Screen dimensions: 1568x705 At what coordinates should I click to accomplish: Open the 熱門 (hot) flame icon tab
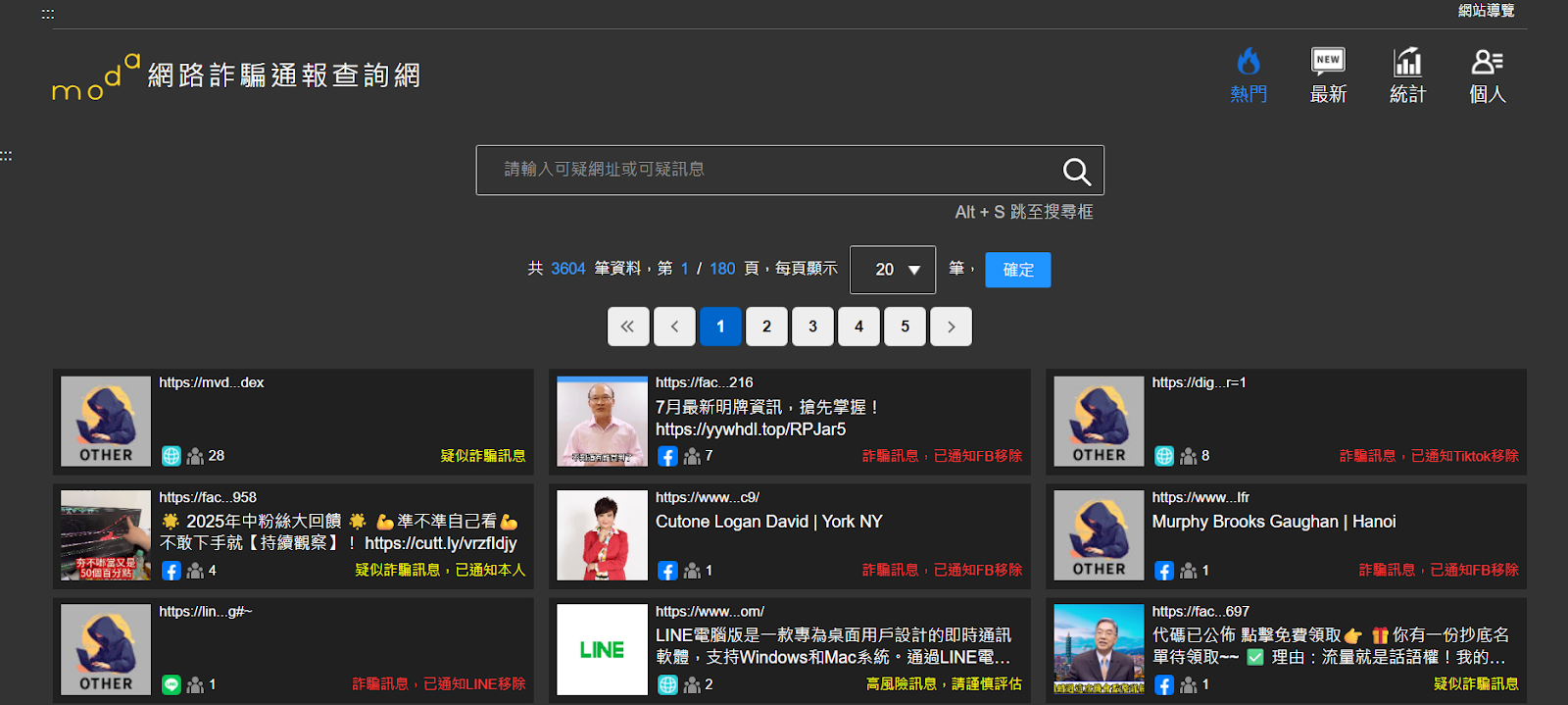point(1249,75)
